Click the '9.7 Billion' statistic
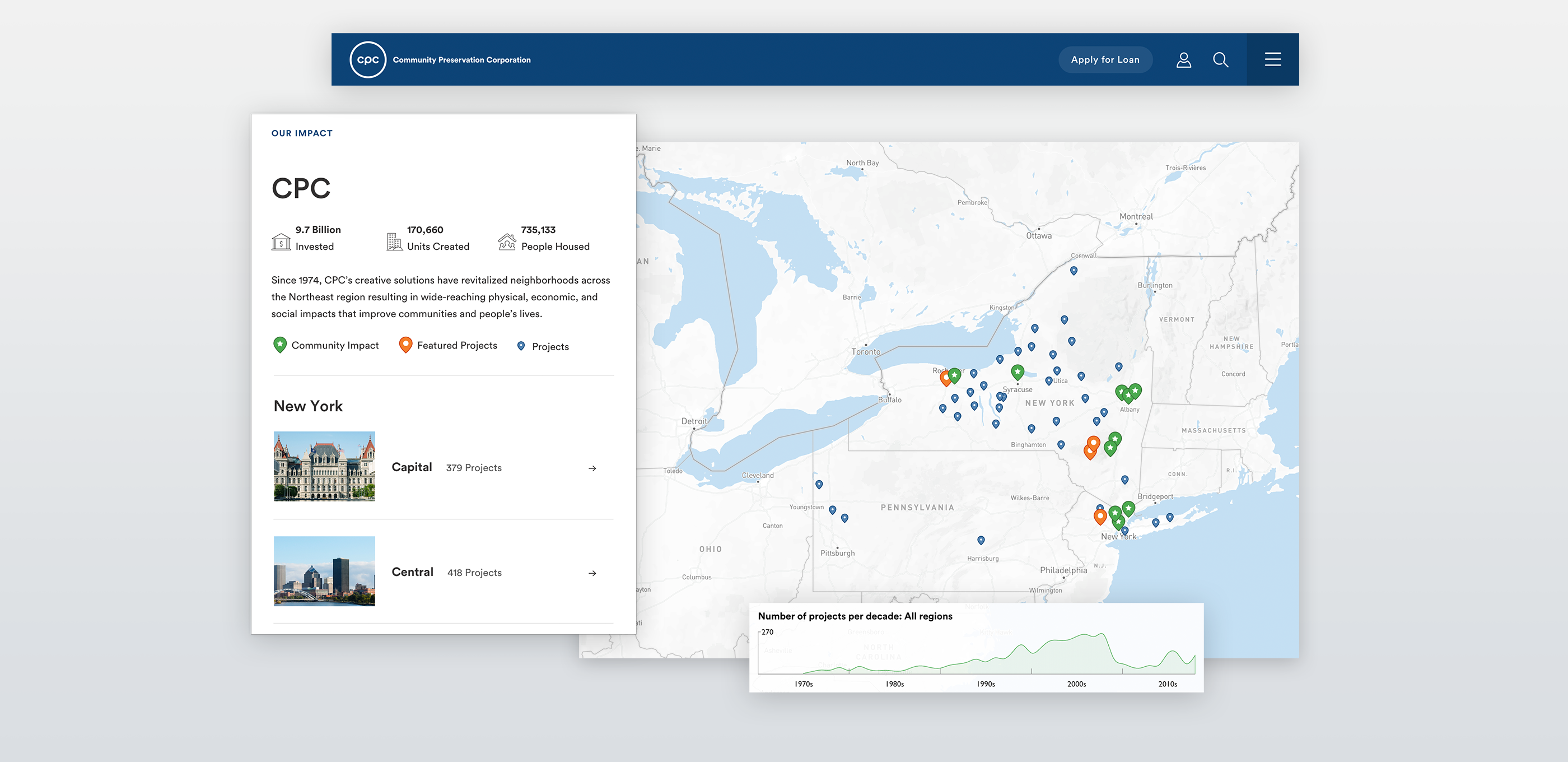Image resolution: width=1568 pixels, height=762 pixels. coord(318,230)
